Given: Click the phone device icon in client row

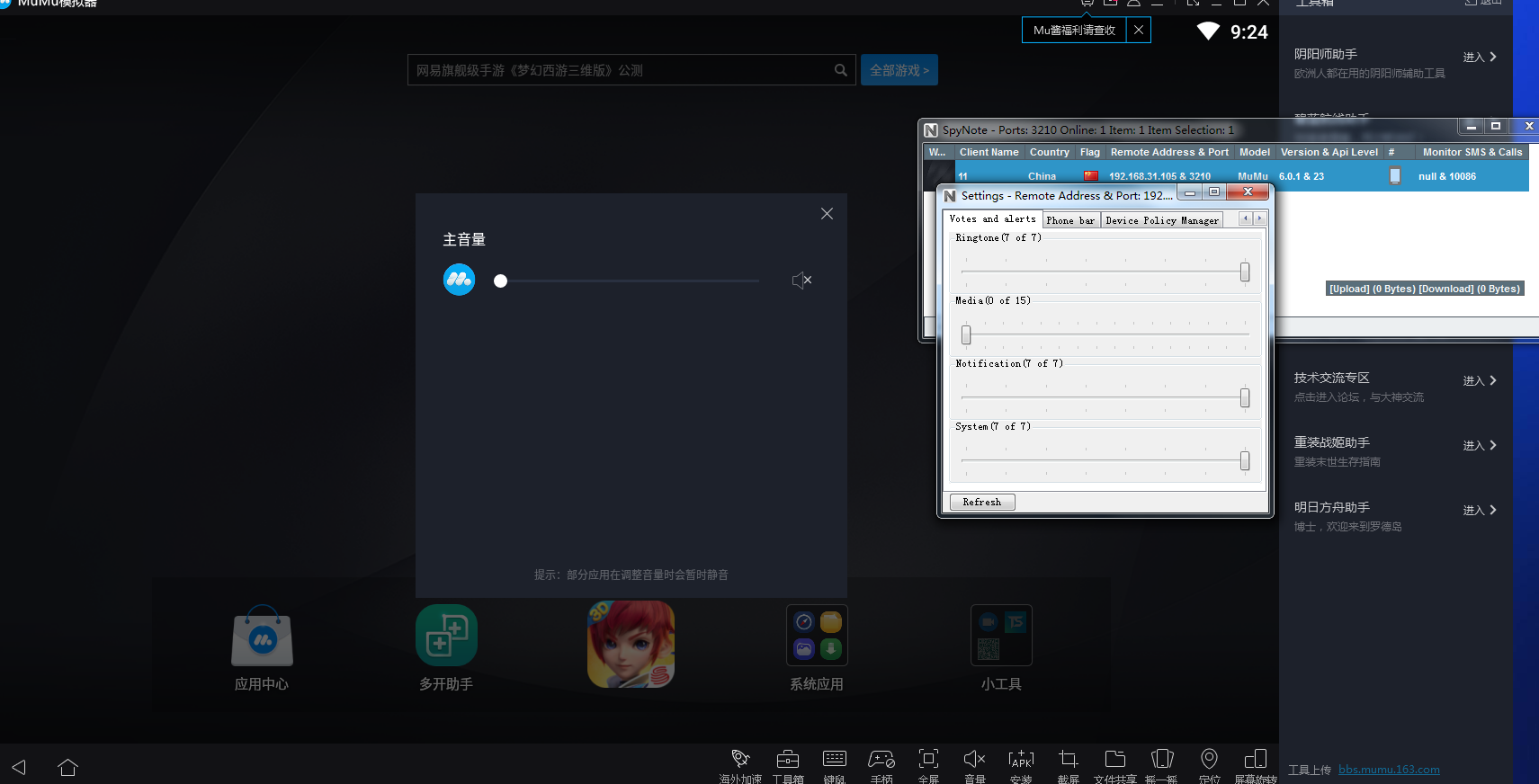Looking at the screenshot, I should 1394,176.
